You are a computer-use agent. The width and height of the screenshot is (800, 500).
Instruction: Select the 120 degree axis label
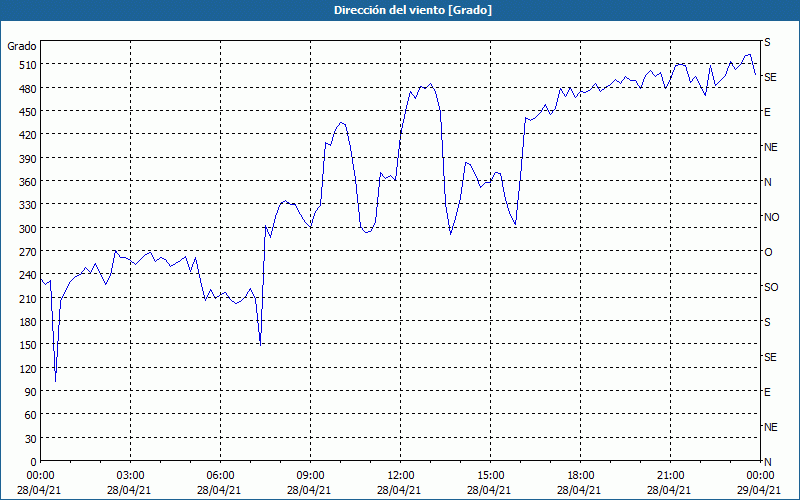click(29, 369)
